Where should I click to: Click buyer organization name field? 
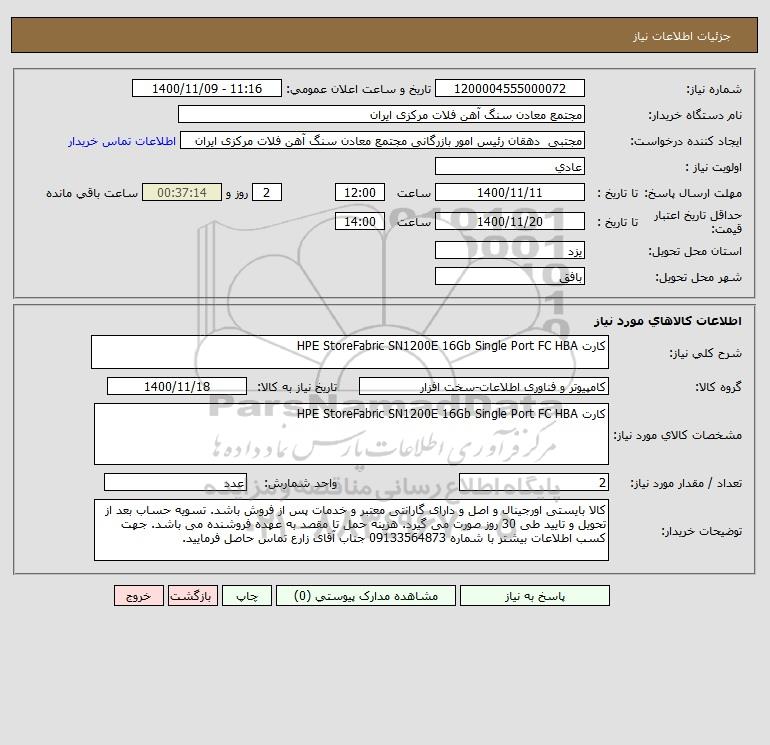pyautogui.click(x=381, y=114)
